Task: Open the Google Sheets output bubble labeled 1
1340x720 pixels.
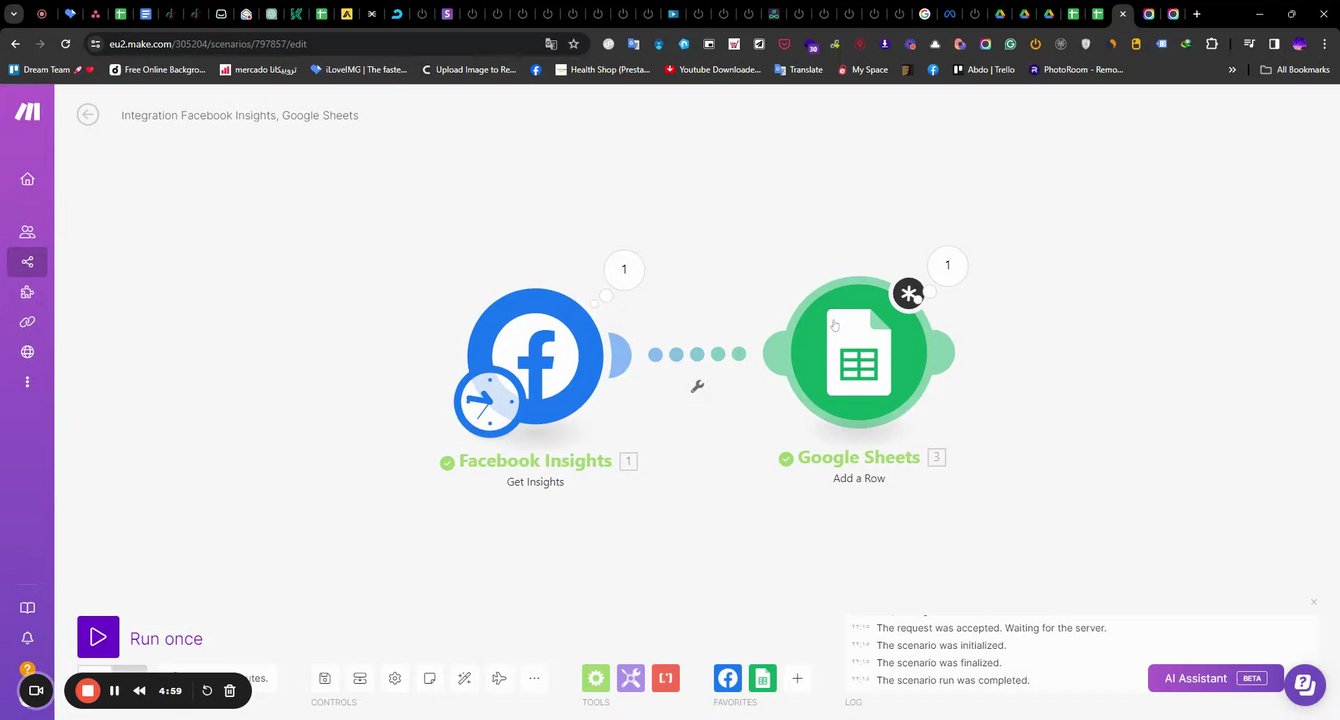Action: click(947, 265)
